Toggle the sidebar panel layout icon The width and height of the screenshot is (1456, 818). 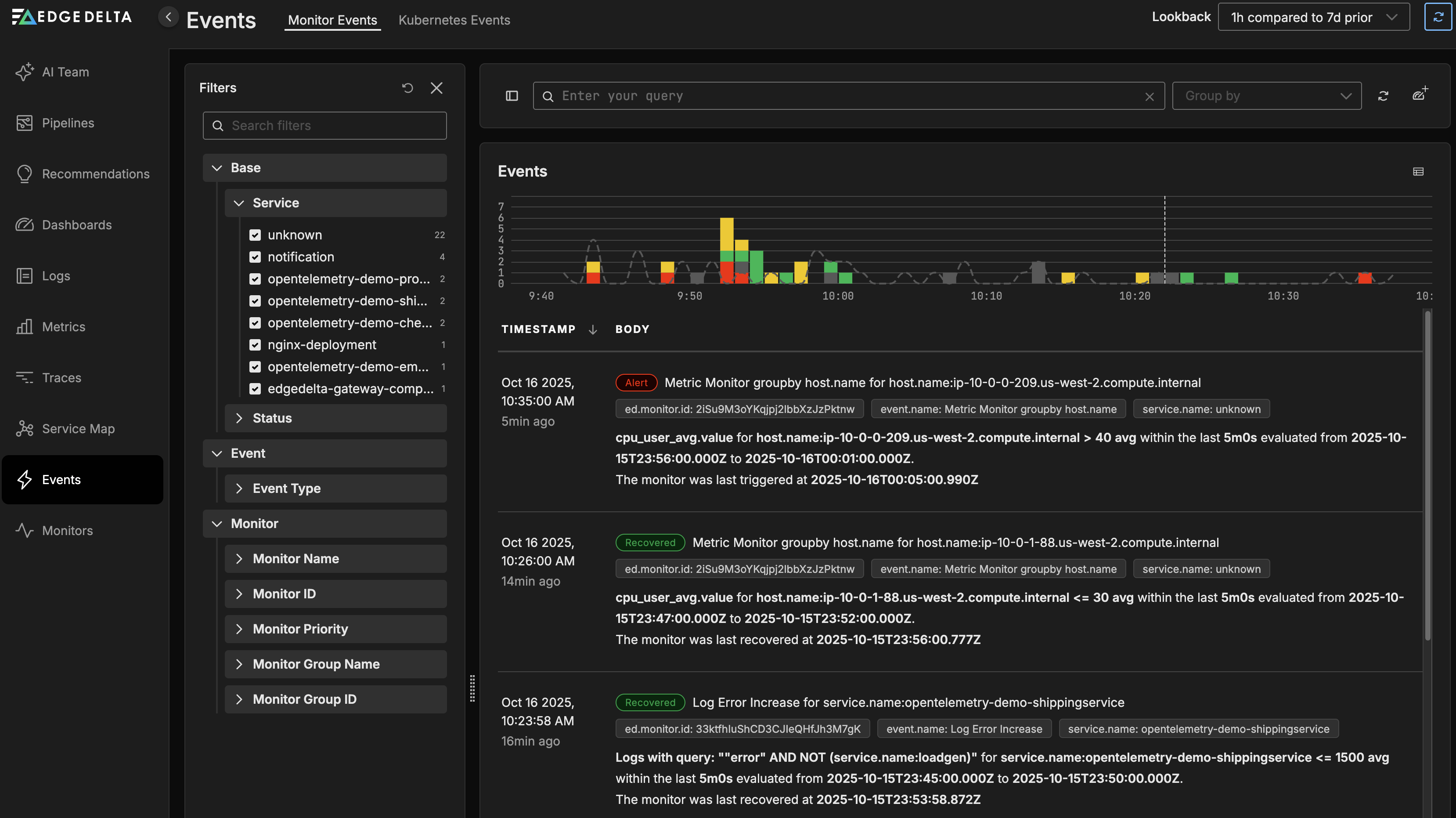[512, 96]
